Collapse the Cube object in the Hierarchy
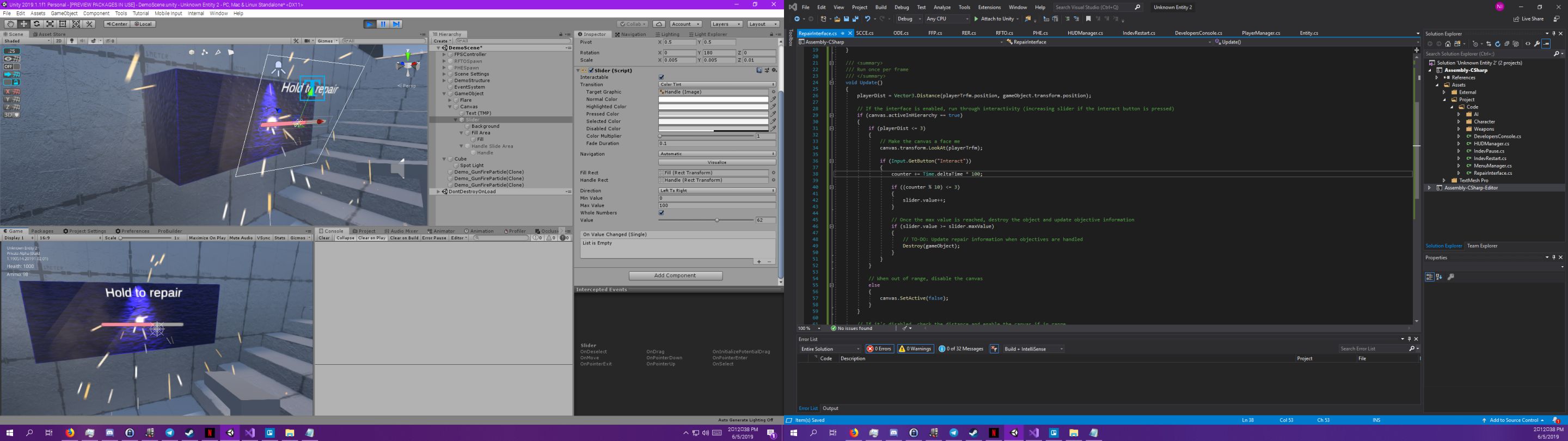This screenshot has height=441, width=1568. coord(444,159)
